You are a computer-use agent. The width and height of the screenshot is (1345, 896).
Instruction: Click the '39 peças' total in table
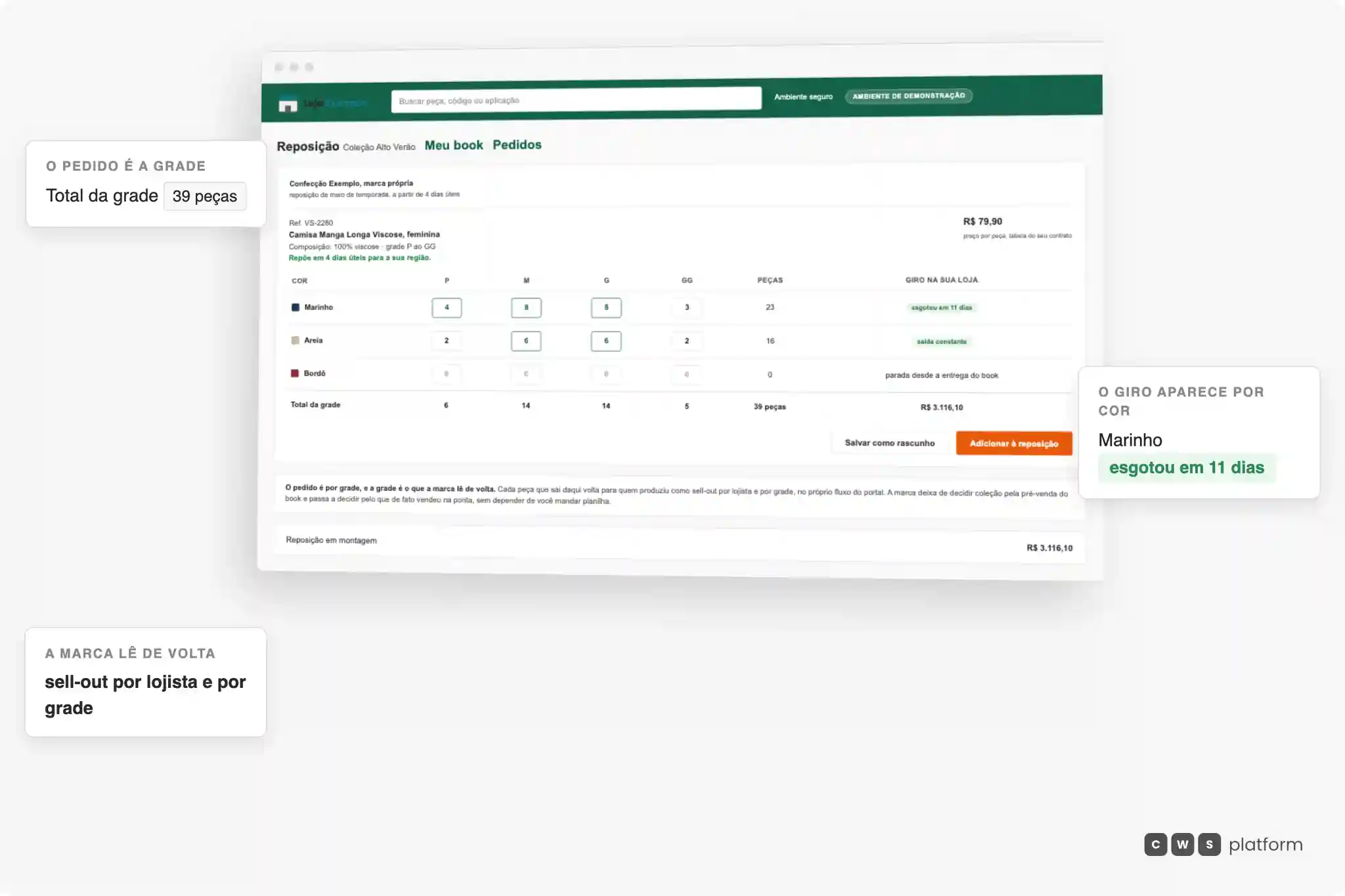point(770,407)
